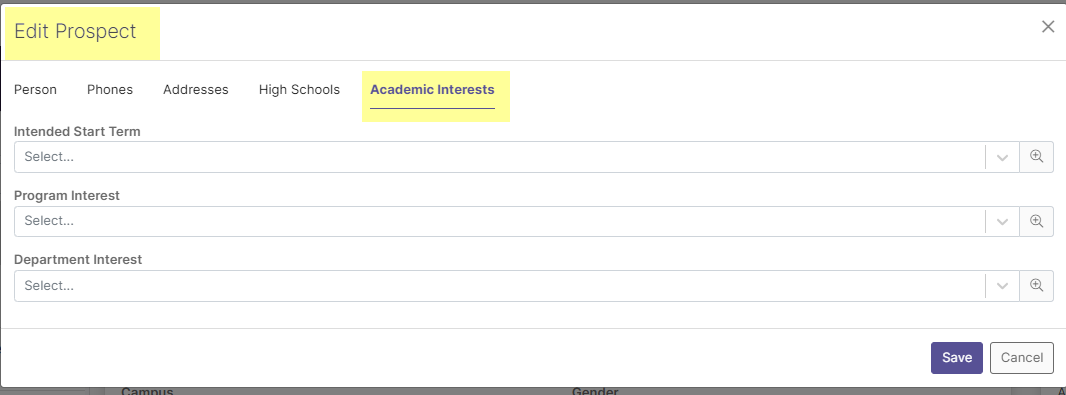1066x395 pixels.
Task: Expand the Program Interest dropdown arrow
Action: (x=1002, y=222)
